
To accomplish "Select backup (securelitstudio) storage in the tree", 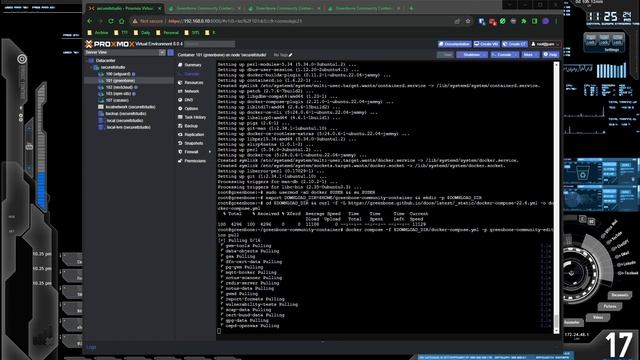I will [x=126, y=114].
